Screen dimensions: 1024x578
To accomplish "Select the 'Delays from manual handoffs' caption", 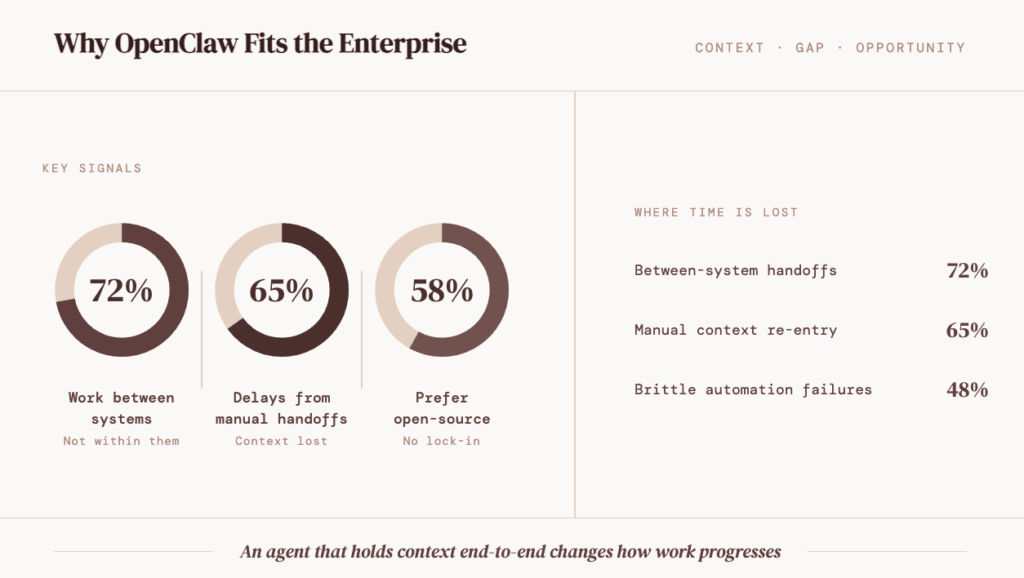I will 281,408.
